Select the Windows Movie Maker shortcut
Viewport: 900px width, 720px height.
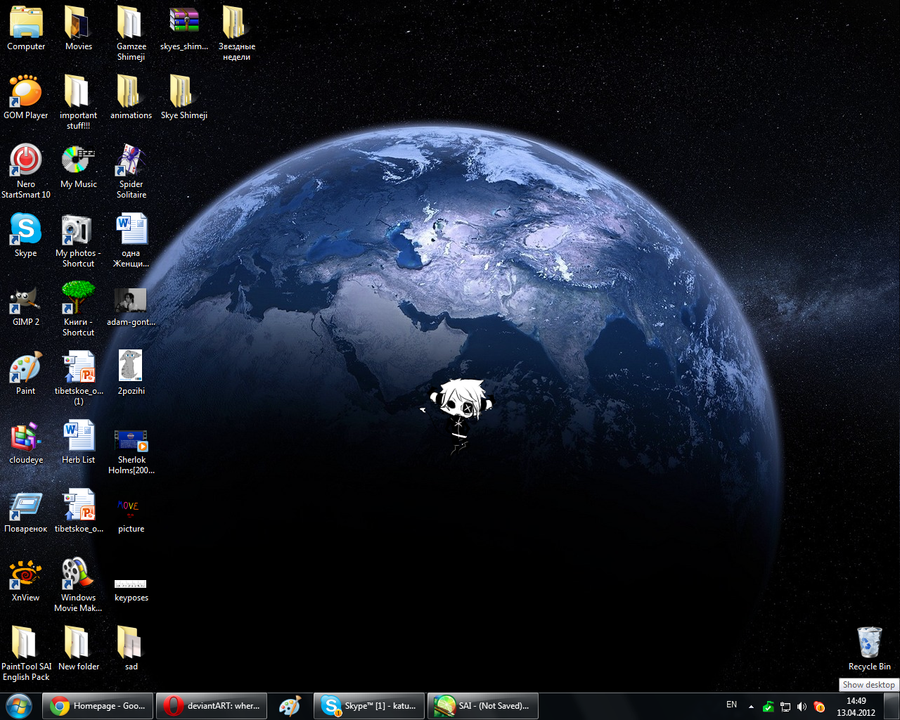[78, 584]
